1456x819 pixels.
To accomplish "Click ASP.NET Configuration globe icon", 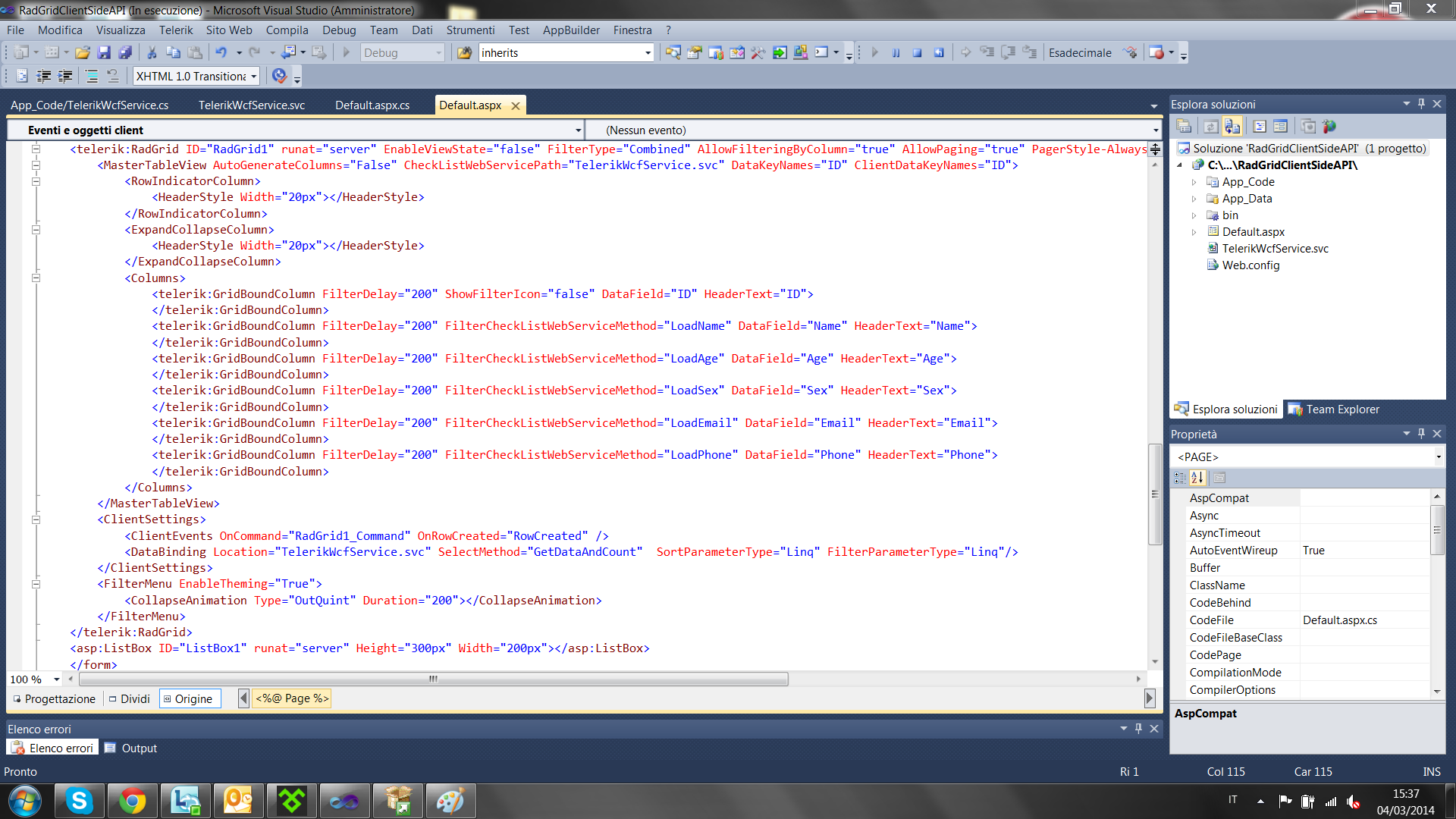I will pos(1329,126).
